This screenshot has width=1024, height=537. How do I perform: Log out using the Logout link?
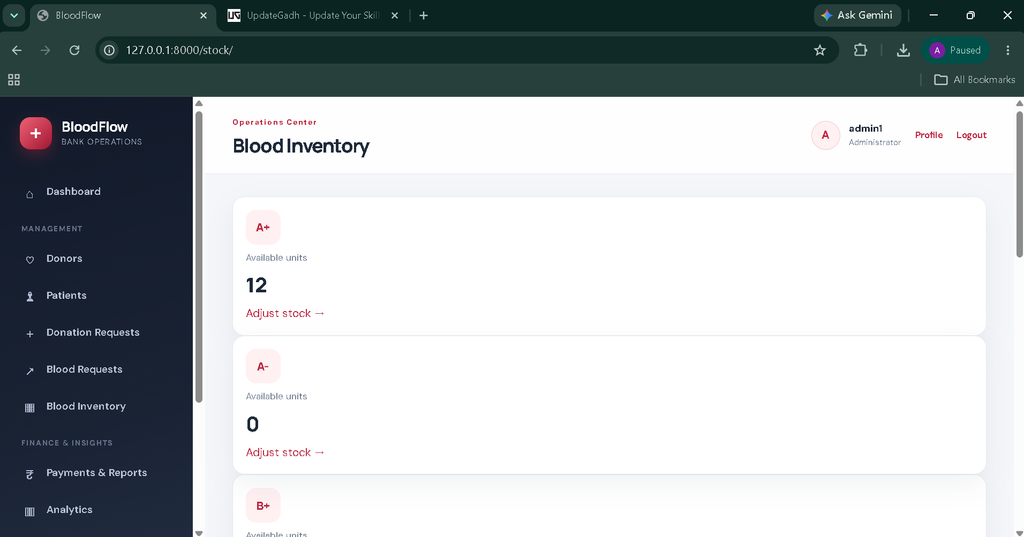971,135
